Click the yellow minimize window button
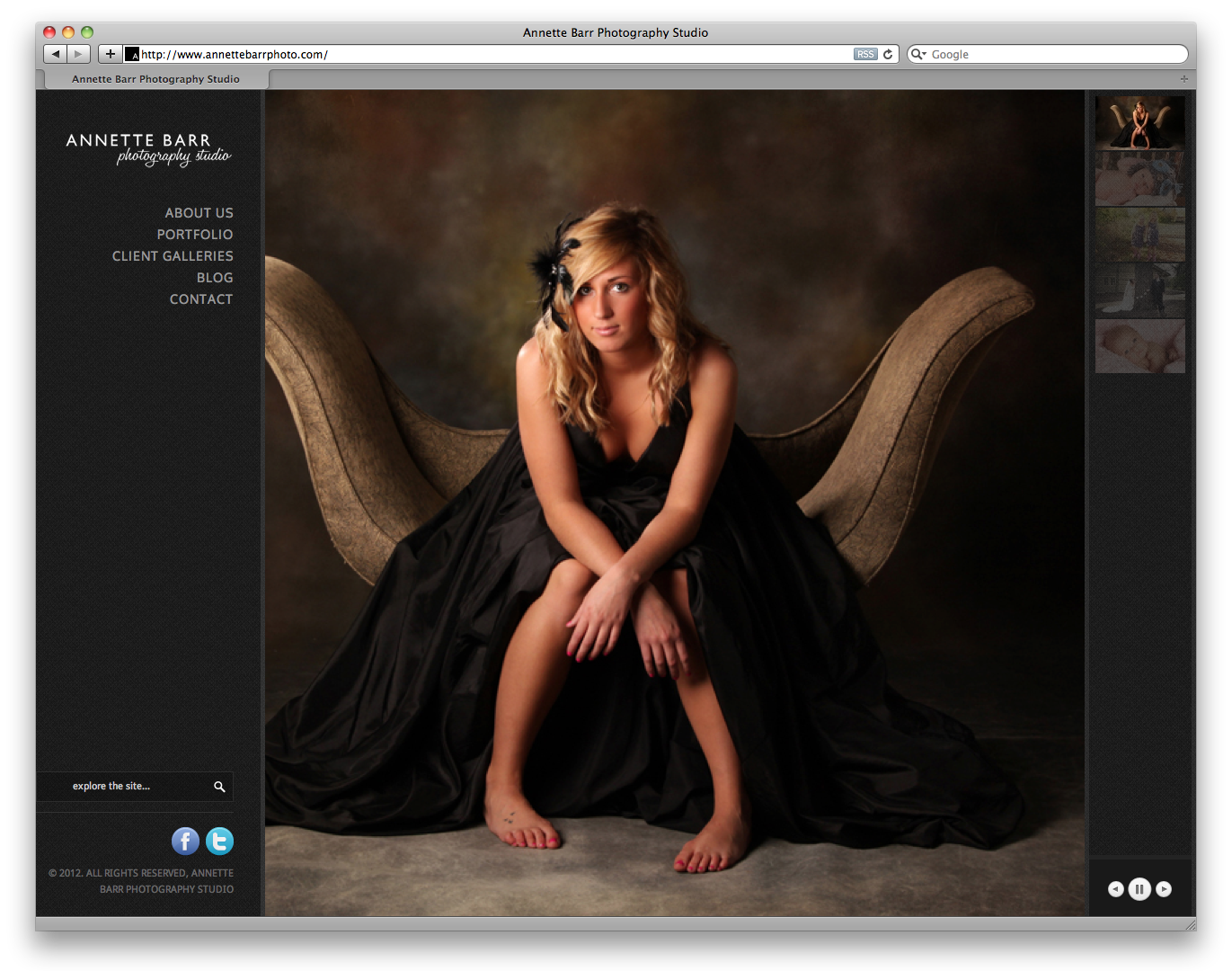1232x971 pixels. [68, 32]
